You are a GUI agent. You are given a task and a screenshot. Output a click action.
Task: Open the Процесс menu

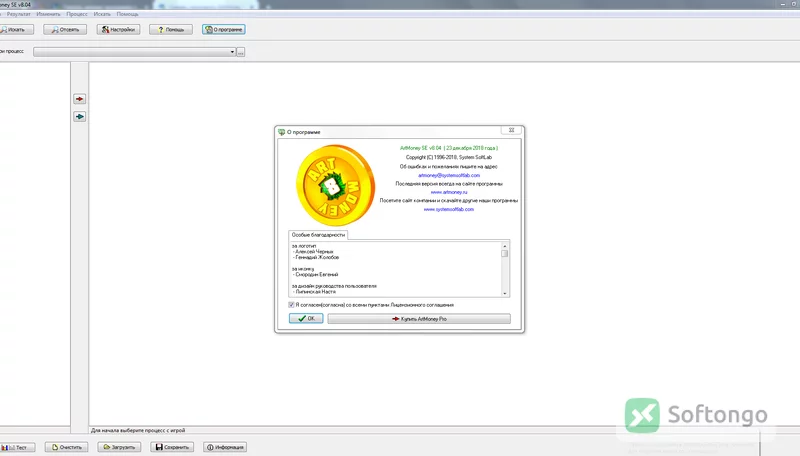click(77, 14)
